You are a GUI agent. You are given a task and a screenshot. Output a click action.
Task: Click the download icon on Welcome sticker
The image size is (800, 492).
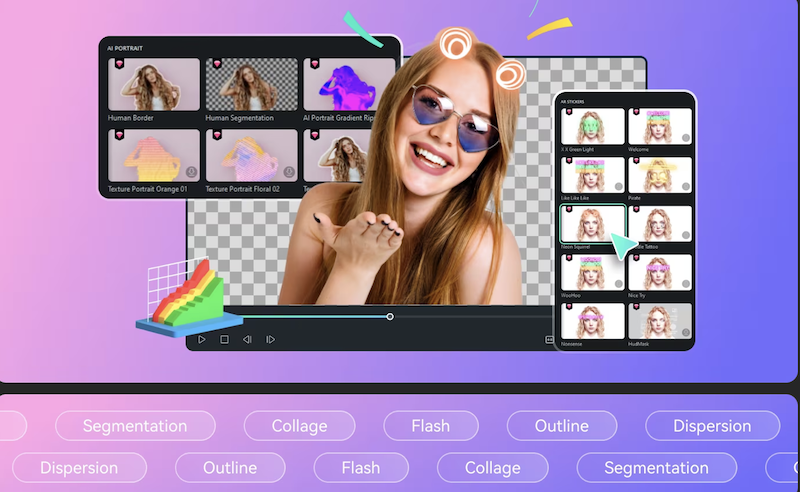click(x=686, y=138)
